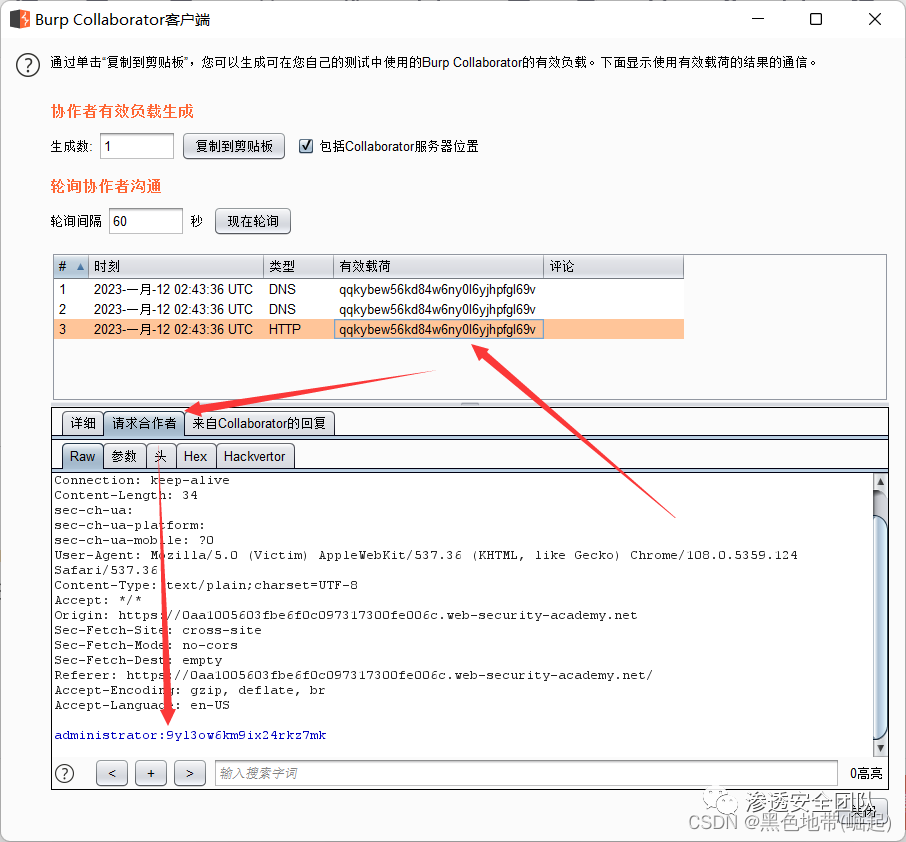Screen dimensions: 906x842
Task: Focus the 输入搜索字词 search field
Action: coord(526,773)
